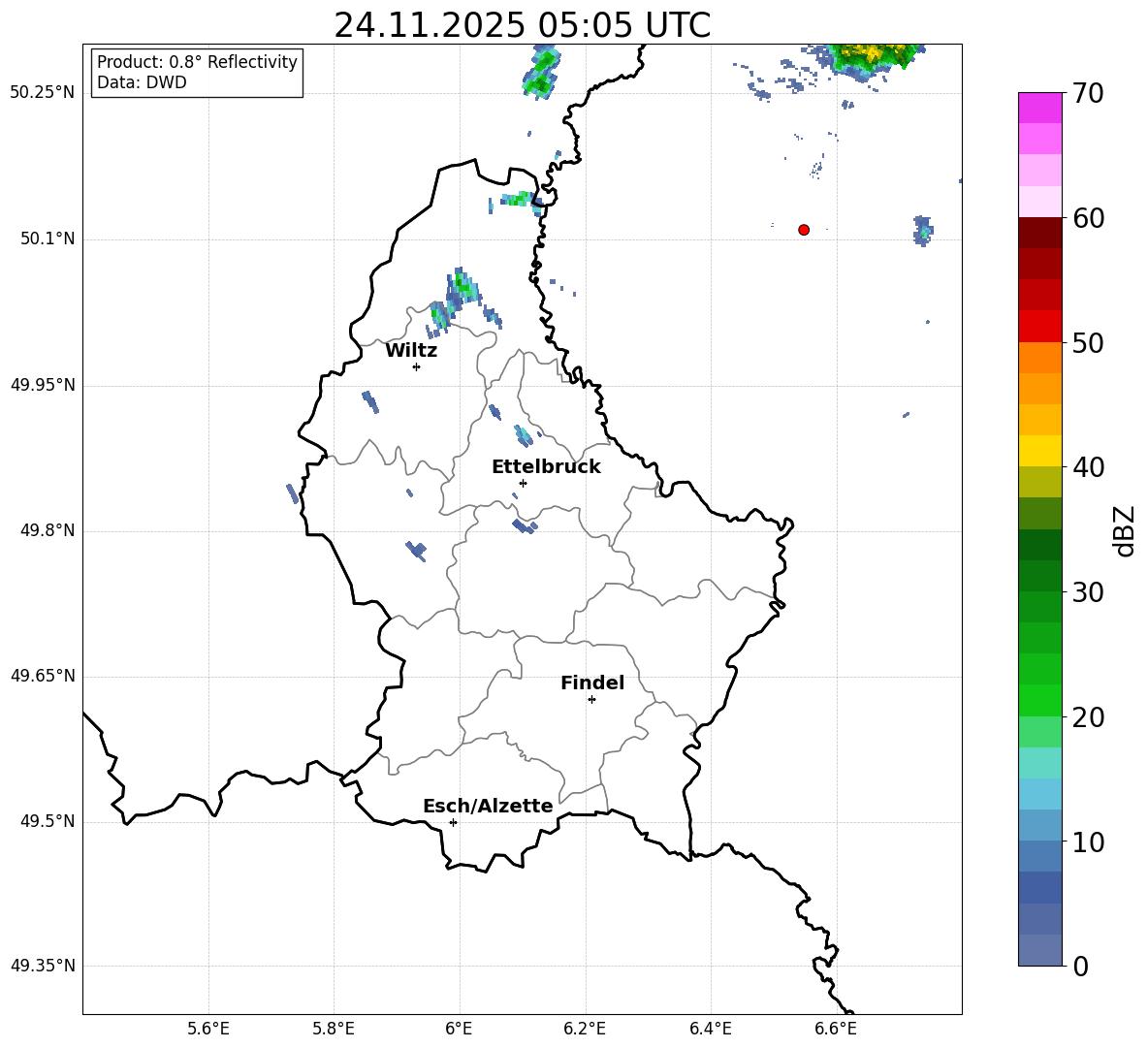Image resolution: width=1148 pixels, height=1048 pixels.
Task: Click the 10 tick on colorbar
Action: [1088, 842]
